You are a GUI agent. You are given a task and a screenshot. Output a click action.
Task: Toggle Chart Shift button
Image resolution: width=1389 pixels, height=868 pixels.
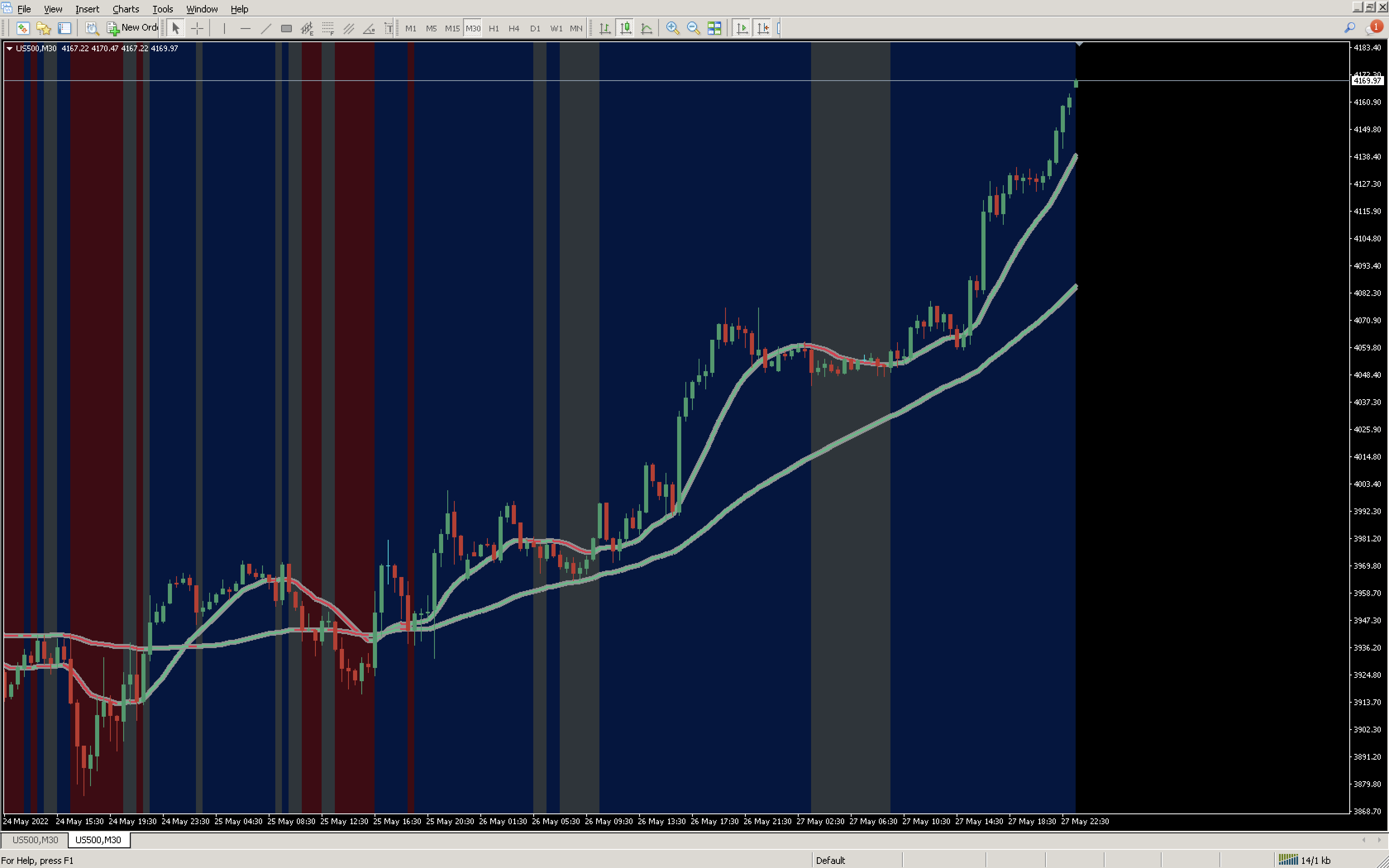coord(763,28)
